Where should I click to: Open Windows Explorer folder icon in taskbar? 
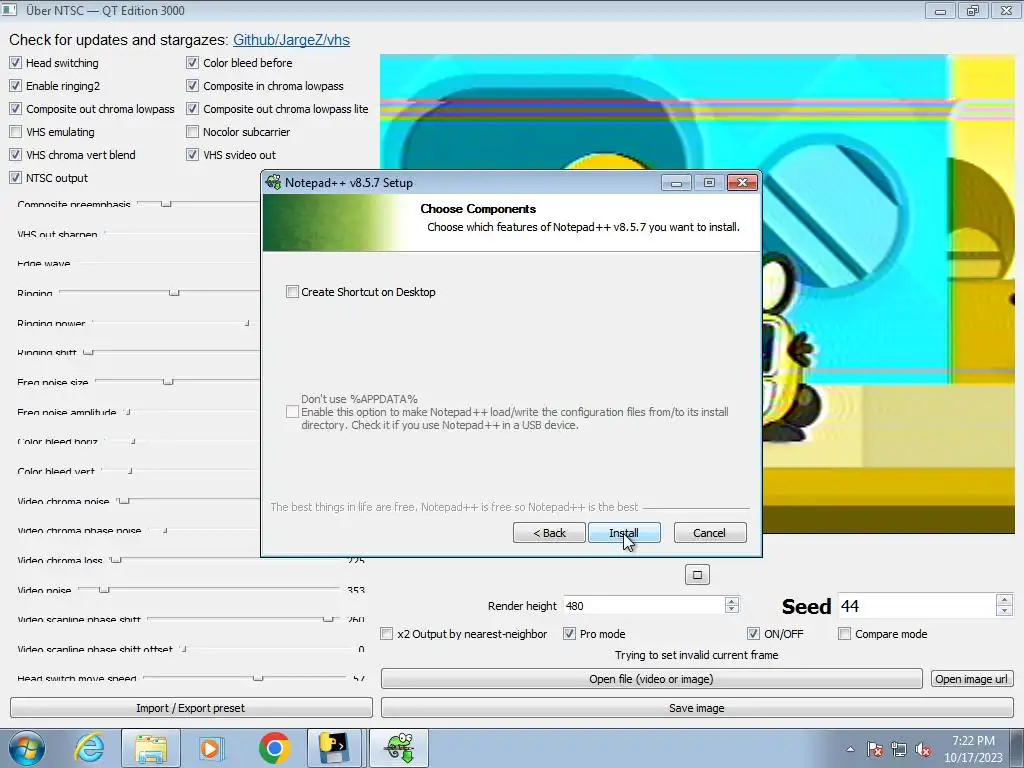(151, 748)
